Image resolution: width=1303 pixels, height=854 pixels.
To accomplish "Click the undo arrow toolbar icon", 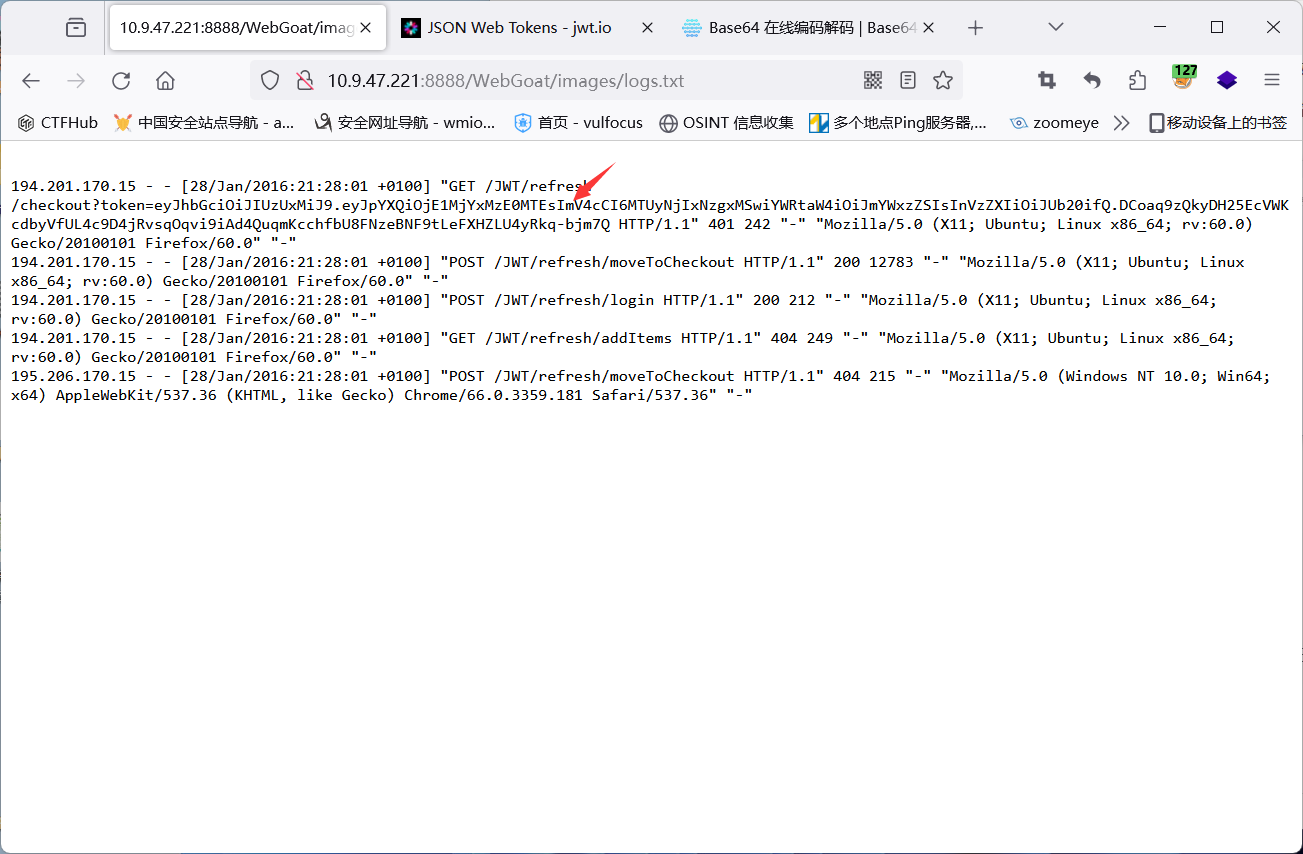I will coord(1092,81).
